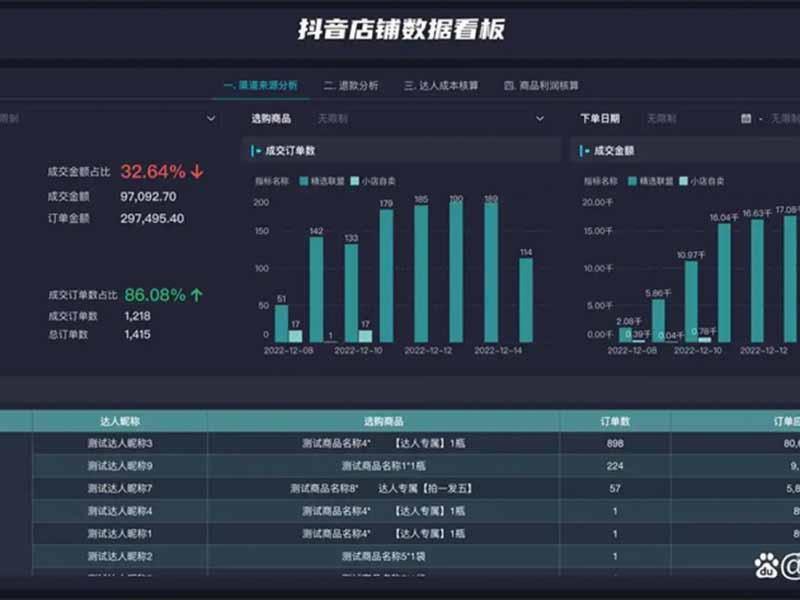Select the bar labeled 51 in 成交订单数
800x600 pixels.
click(282, 323)
